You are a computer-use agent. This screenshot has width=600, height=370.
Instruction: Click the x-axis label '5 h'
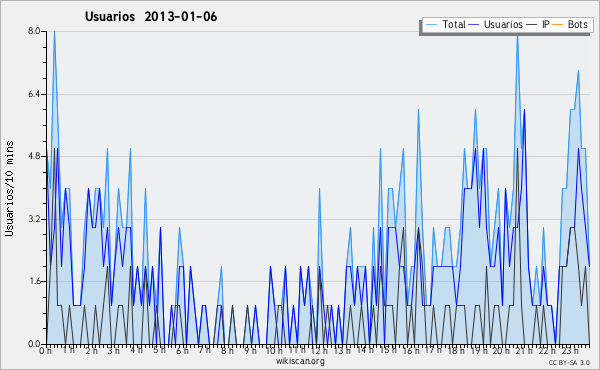159,350
